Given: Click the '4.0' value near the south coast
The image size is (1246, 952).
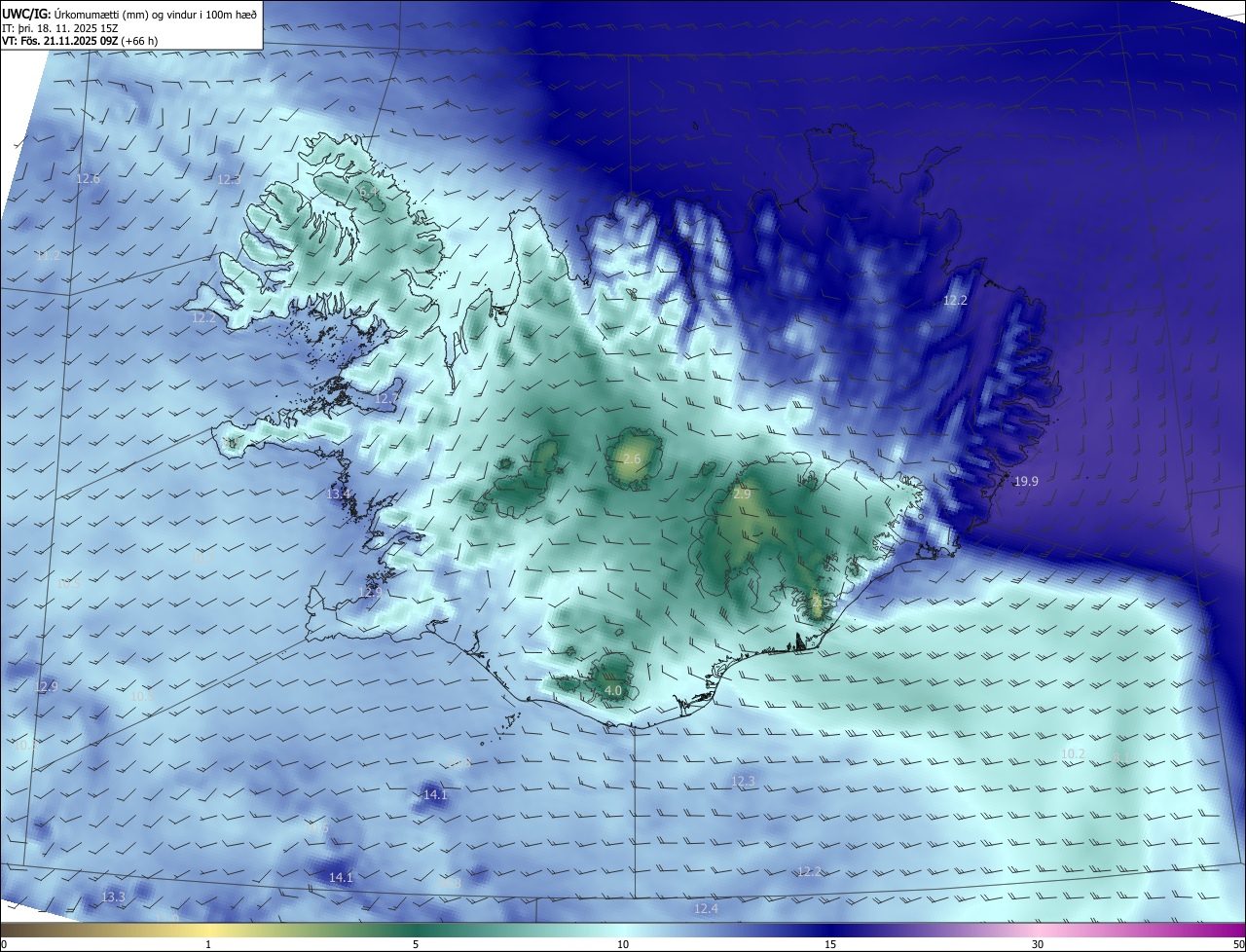Looking at the screenshot, I should point(613,690).
